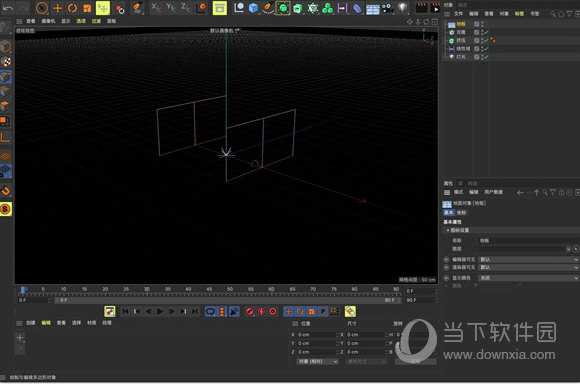Toggle the green enable checkmark on 灯光

tap(486, 57)
